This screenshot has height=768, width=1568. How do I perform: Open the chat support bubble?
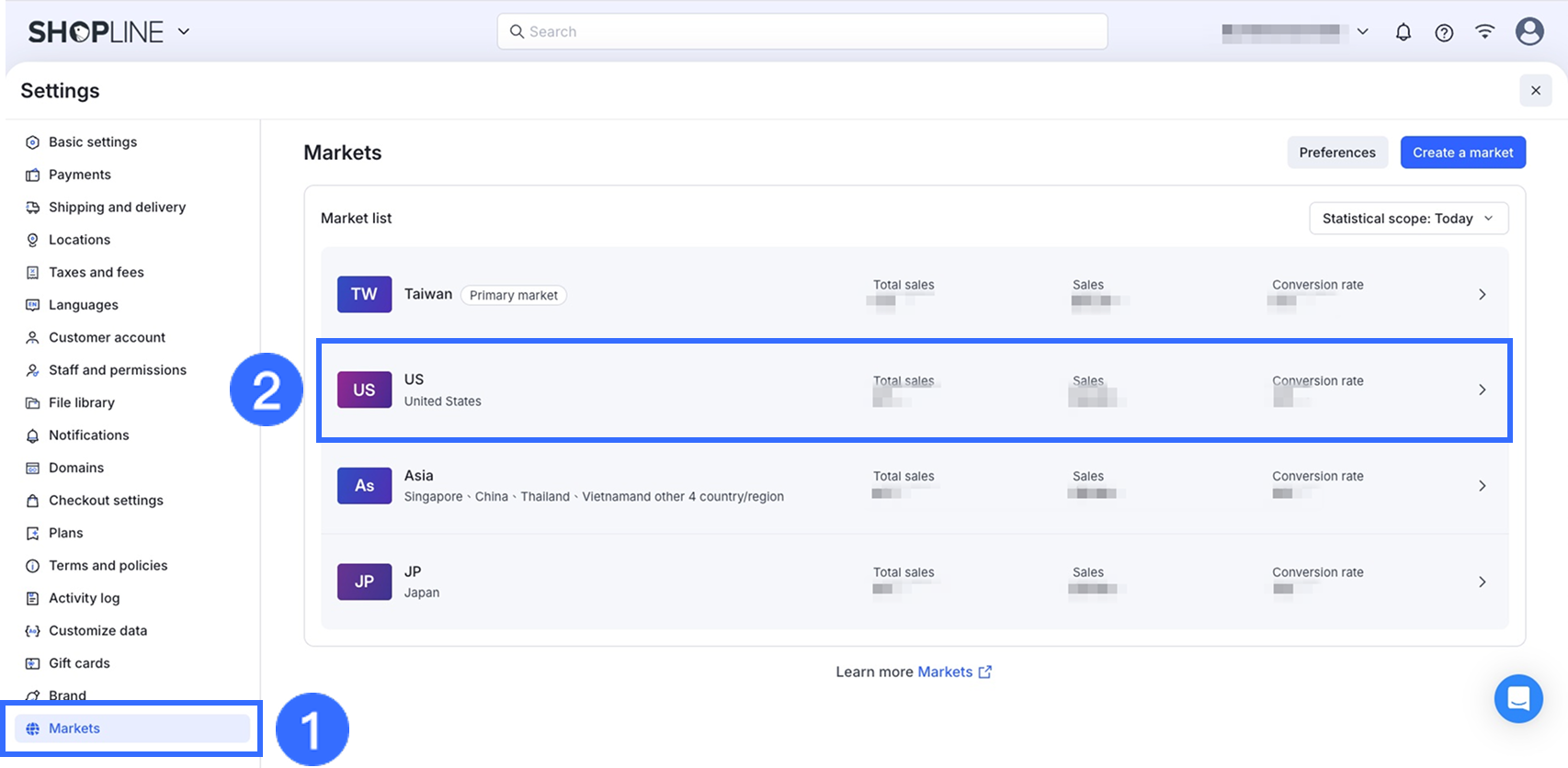(x=1518, y=699)
